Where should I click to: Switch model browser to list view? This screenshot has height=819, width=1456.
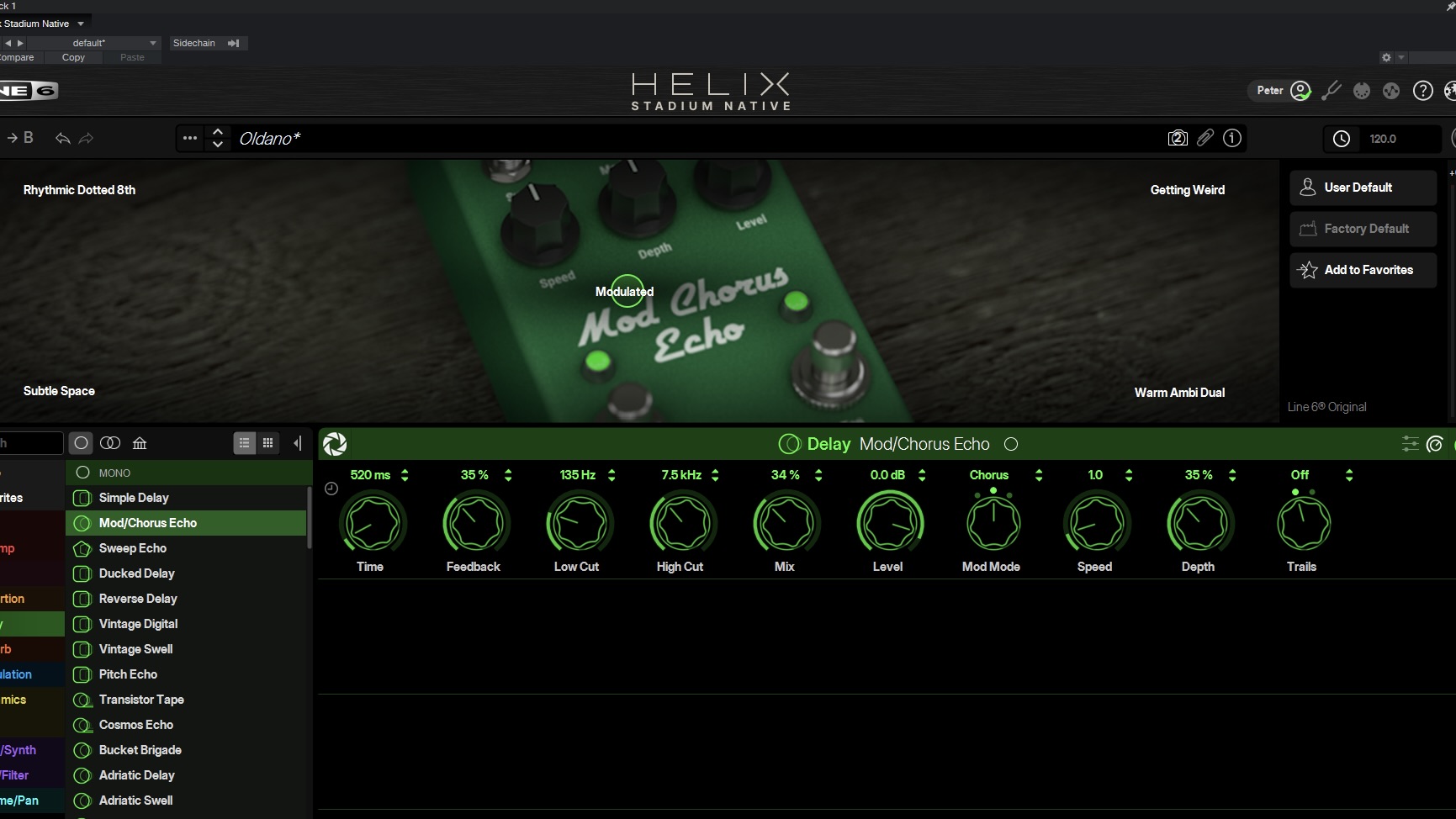(244, 443)
